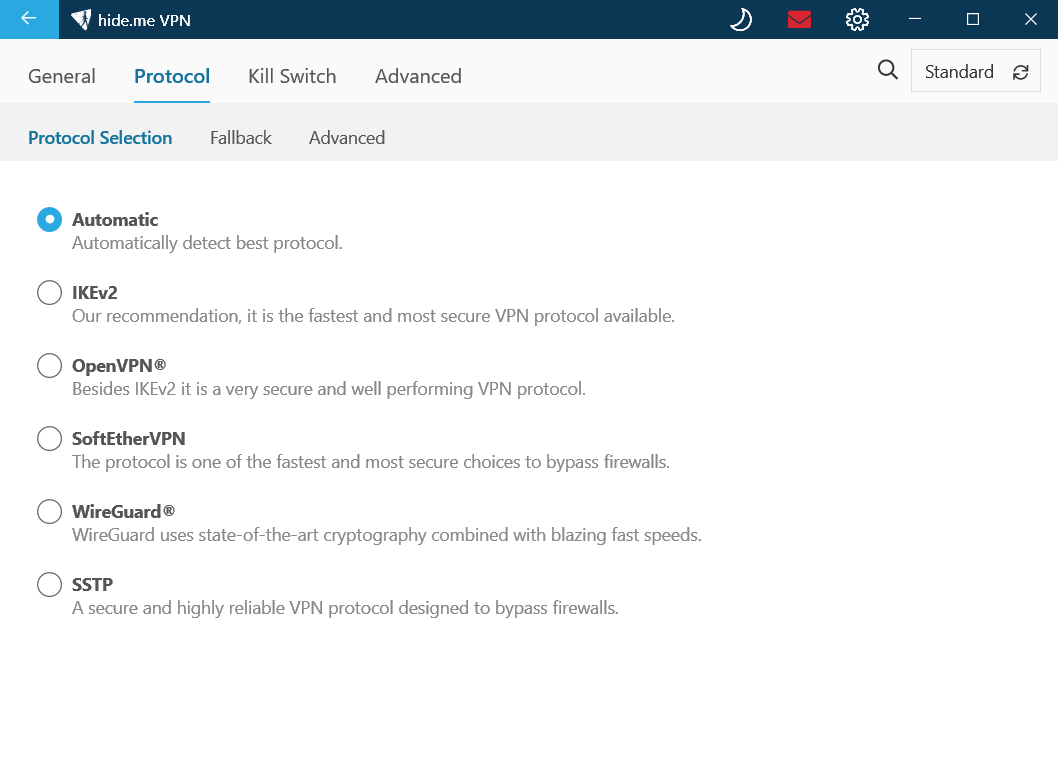Choose the SoftEtherVPN radio button
1058x757 pixels.
click(x=49, y=439)
